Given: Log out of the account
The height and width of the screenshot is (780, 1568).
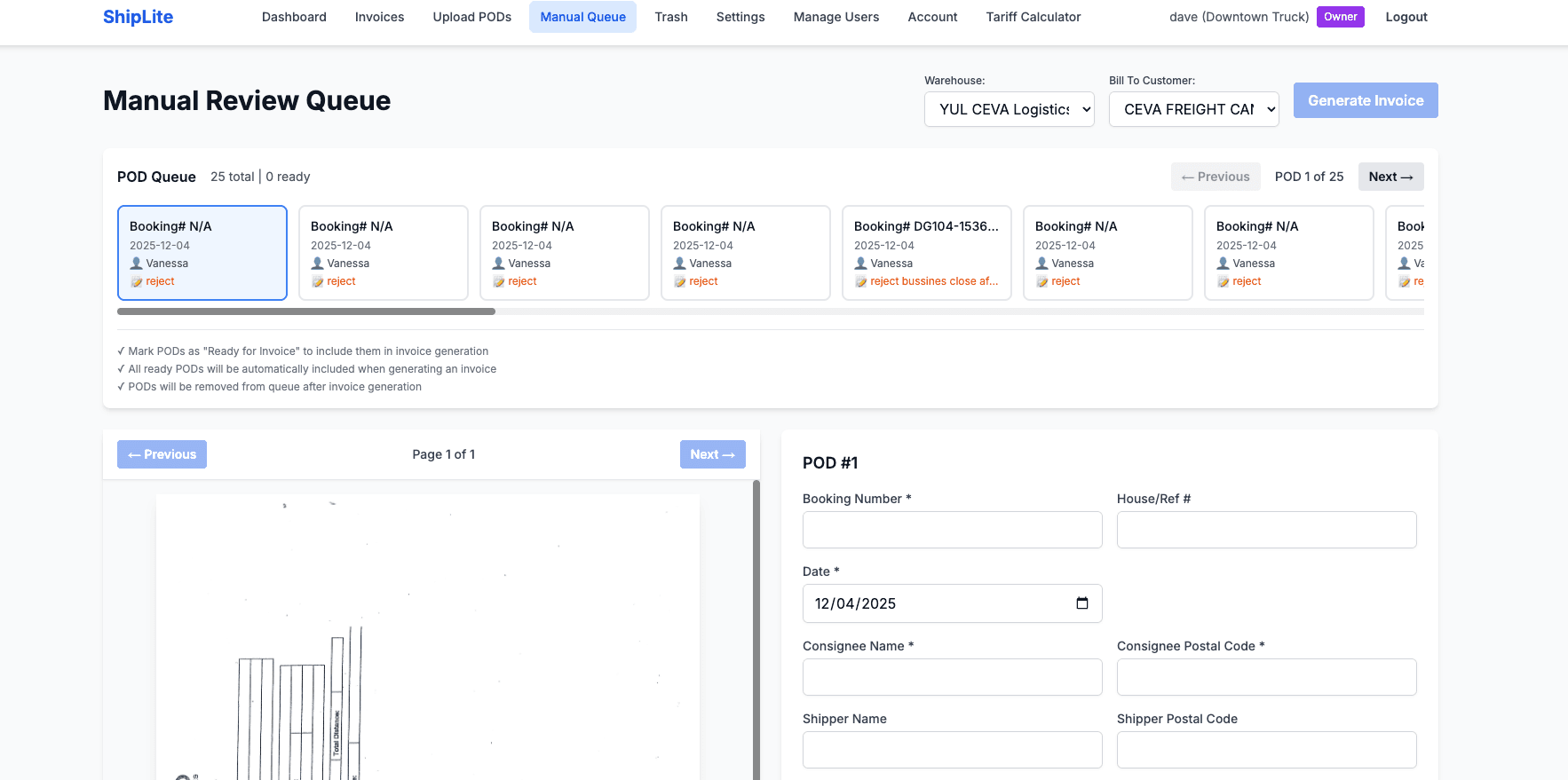Looking at the screenshot, I should (x=1406, y=17).
